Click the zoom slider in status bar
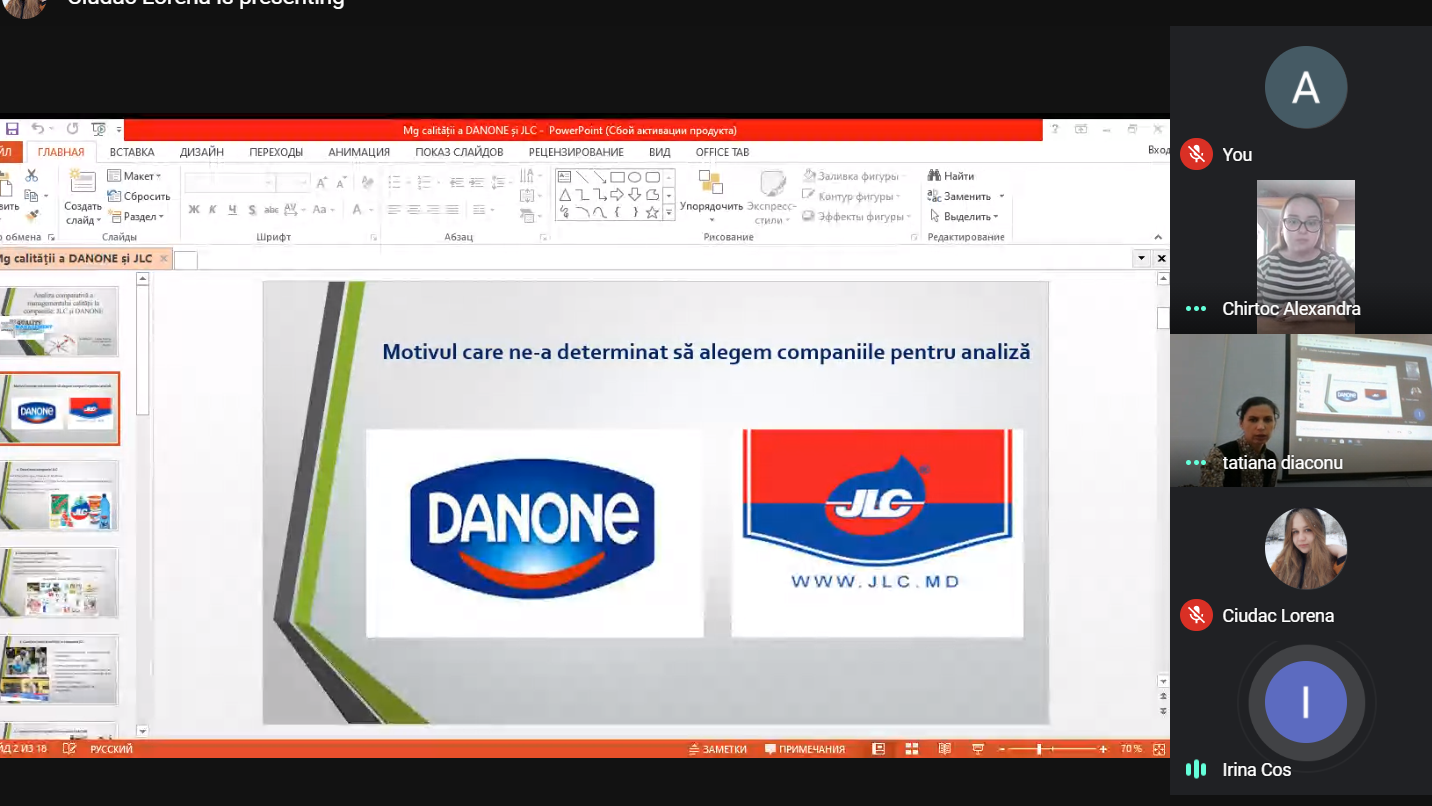This screenshot has width=1432, height=806. point(1040,749)
